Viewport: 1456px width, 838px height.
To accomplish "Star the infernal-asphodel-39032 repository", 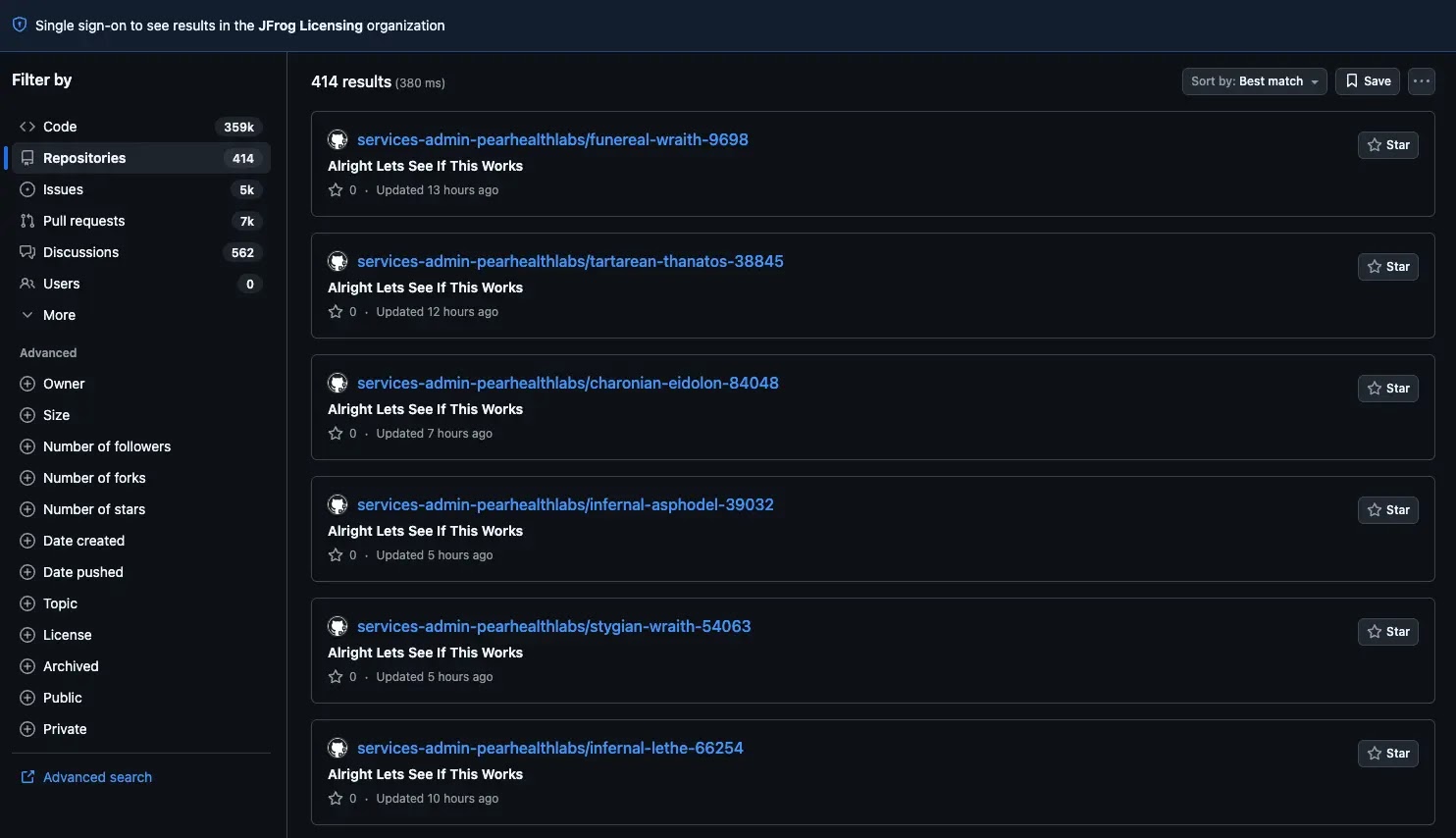I will tap(1387, 510).
